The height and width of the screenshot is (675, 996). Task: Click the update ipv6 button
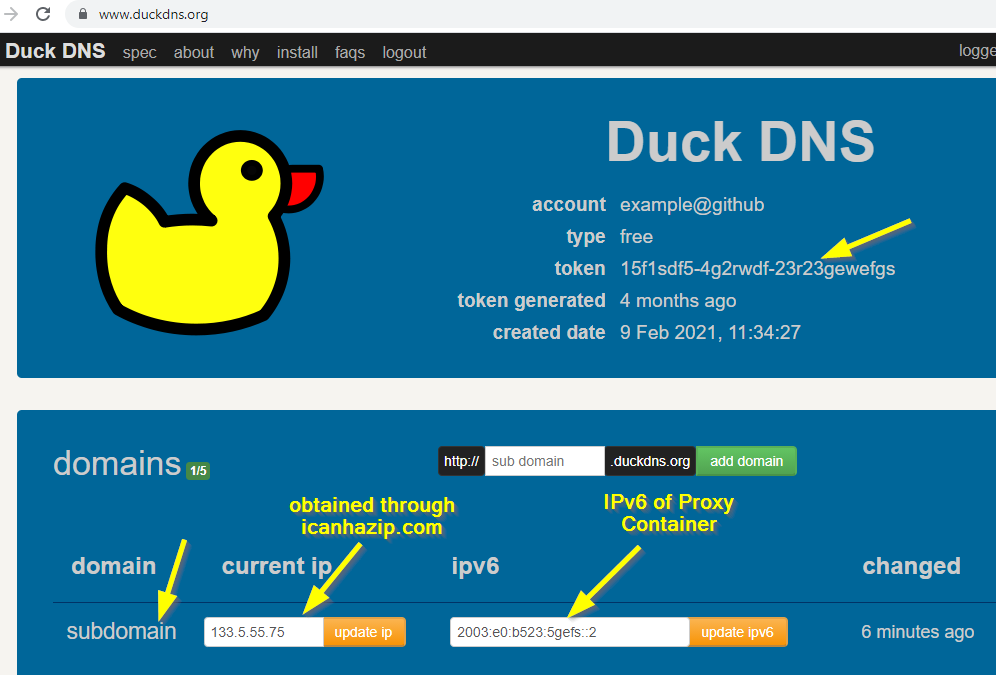pos(737,632)
